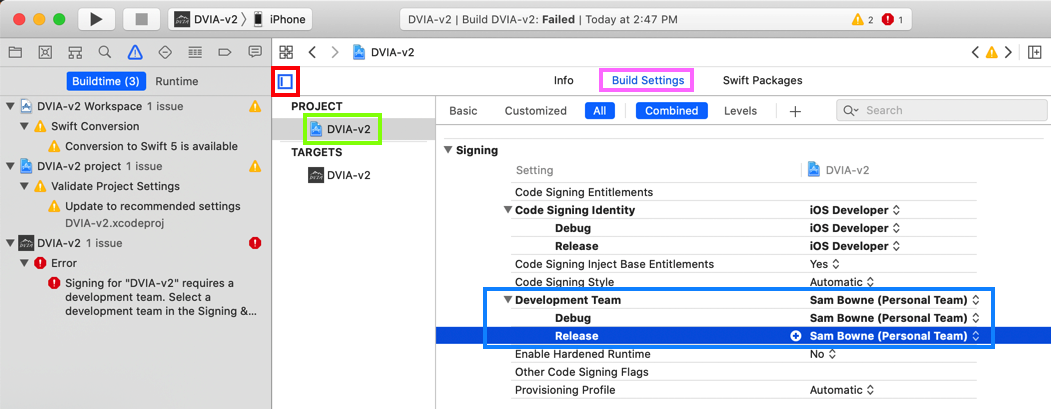Collapse the Development Team setting row
1051x409 pixels.
(x=508, y=300)
